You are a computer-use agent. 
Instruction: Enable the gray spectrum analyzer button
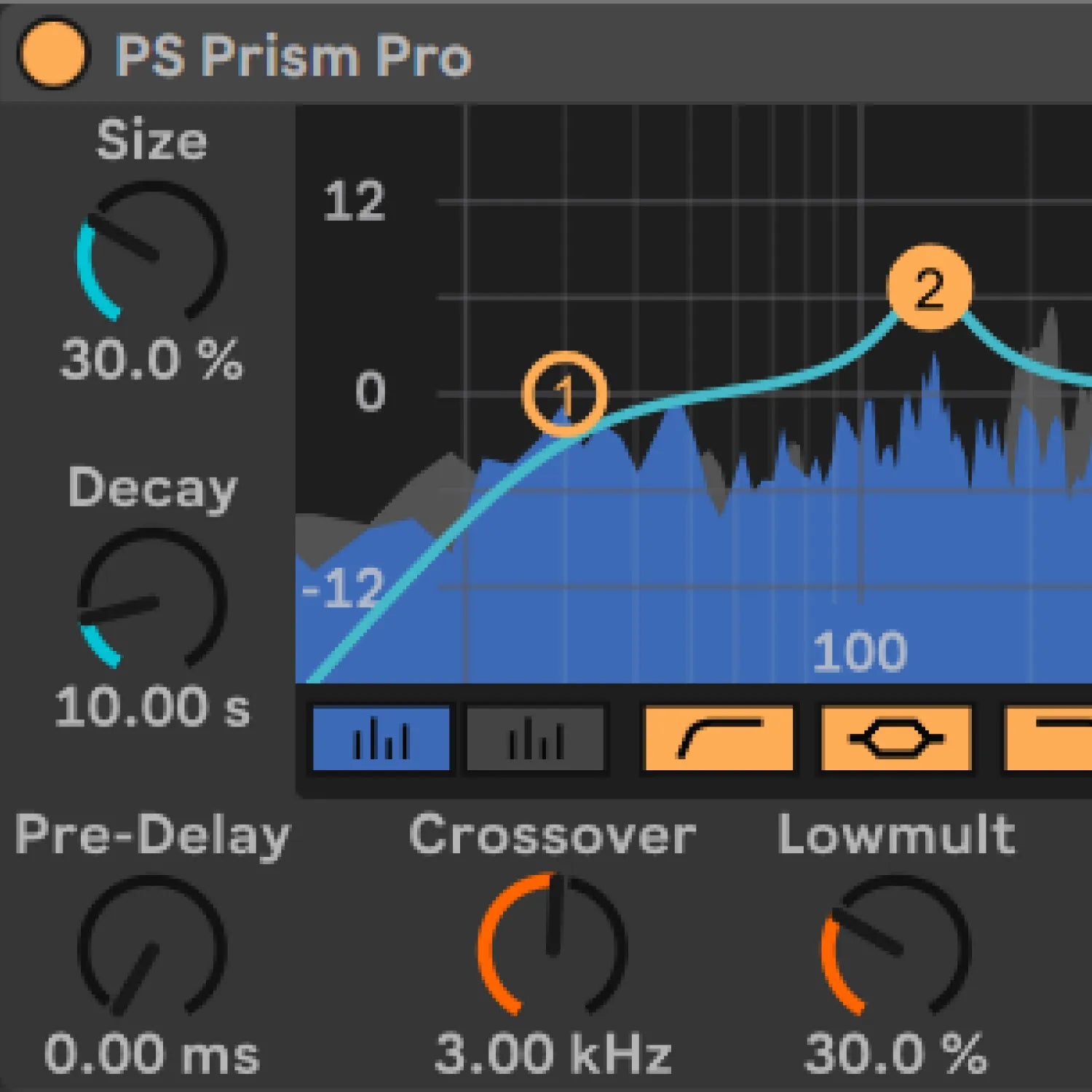click(x=535, y=738)
